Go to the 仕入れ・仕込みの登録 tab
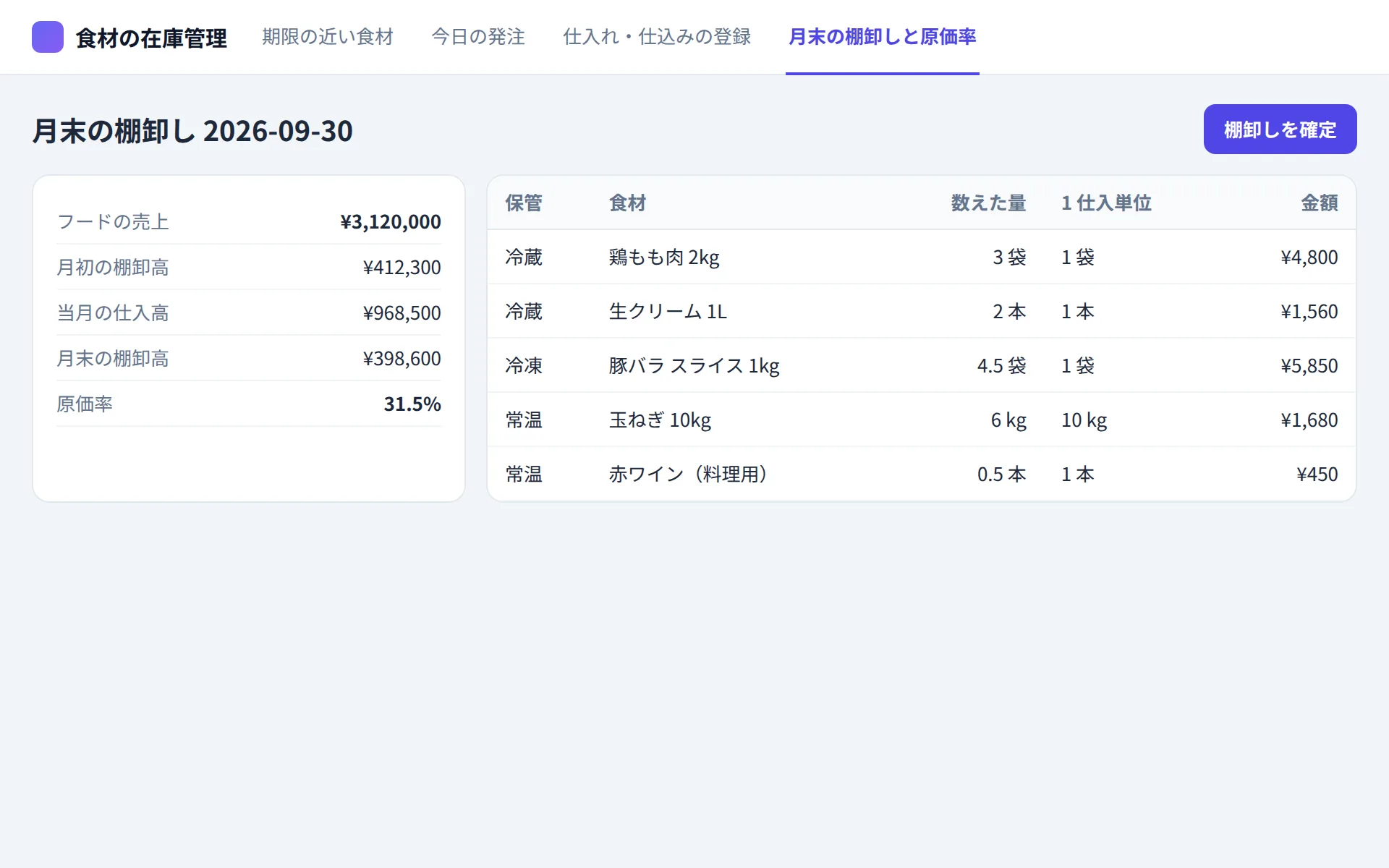 657,37
